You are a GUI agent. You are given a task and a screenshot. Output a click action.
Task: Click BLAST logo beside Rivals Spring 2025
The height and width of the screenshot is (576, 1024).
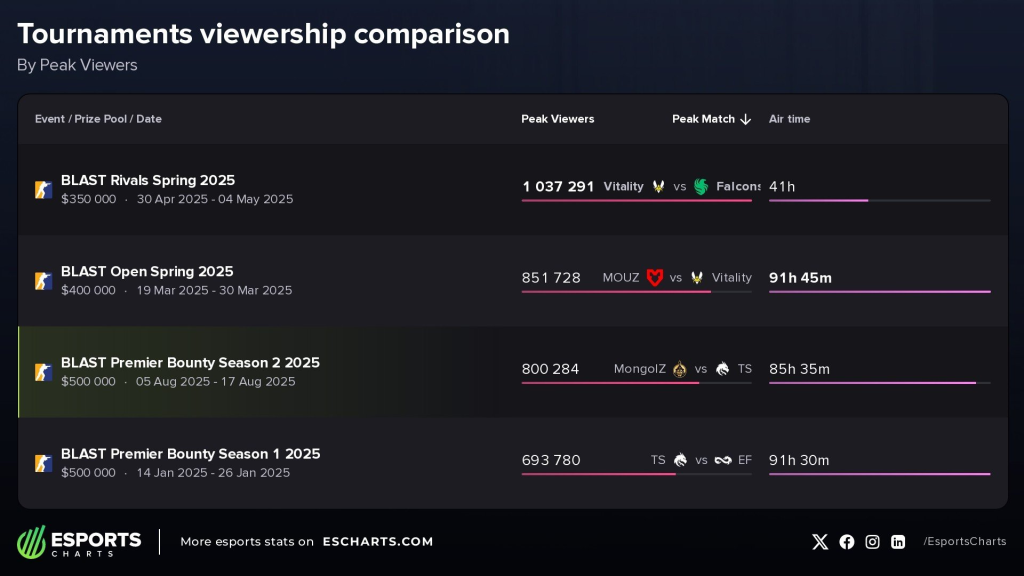tap(44, 189)
